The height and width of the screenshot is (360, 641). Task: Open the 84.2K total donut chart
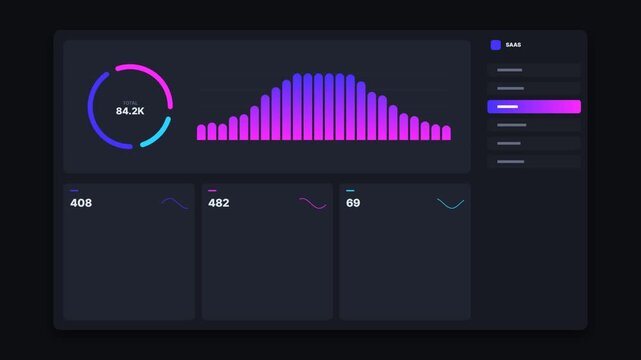click(x=130, y=106)
